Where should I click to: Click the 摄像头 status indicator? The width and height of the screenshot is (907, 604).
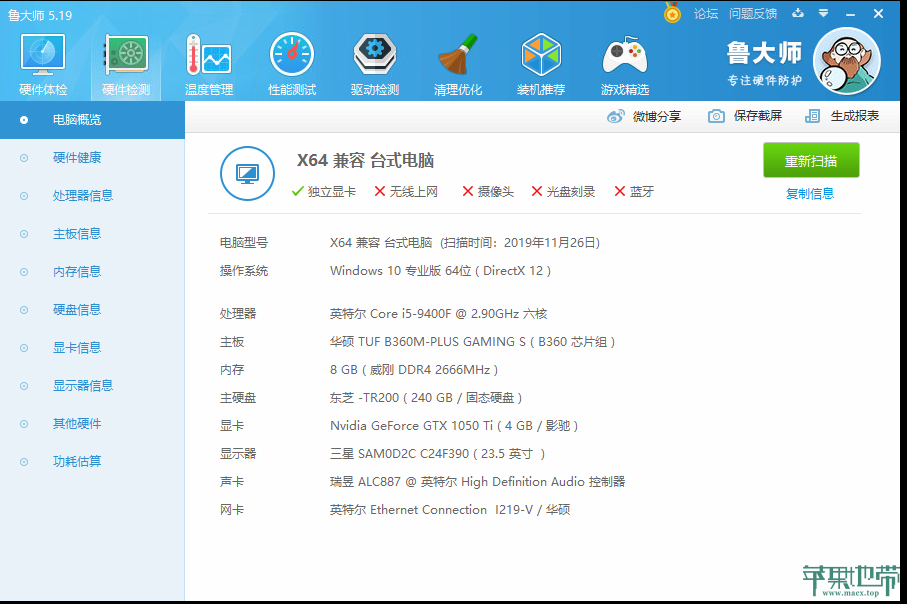click(488, 191)
